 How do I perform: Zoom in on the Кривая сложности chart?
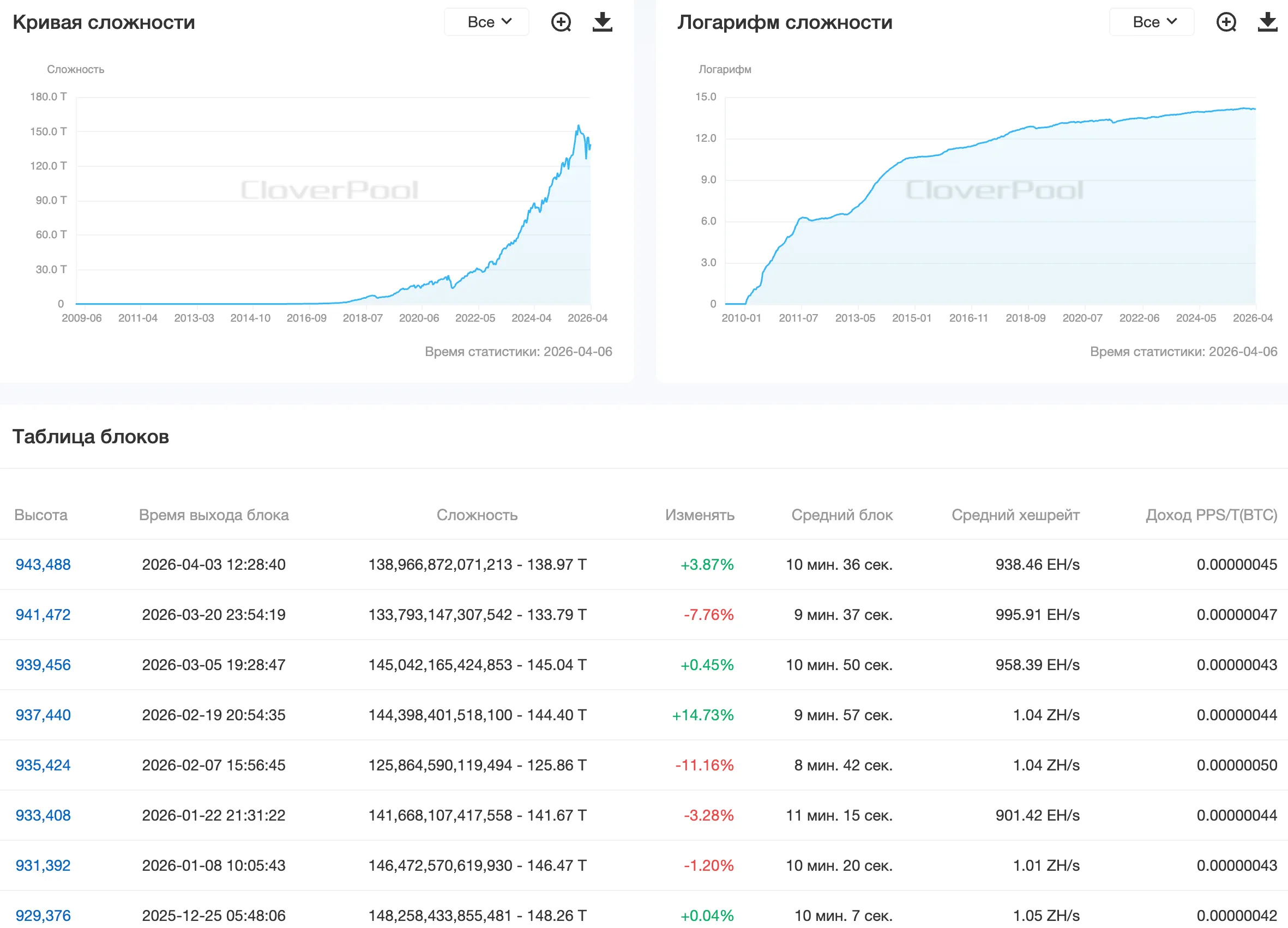[x=561, y=22]
